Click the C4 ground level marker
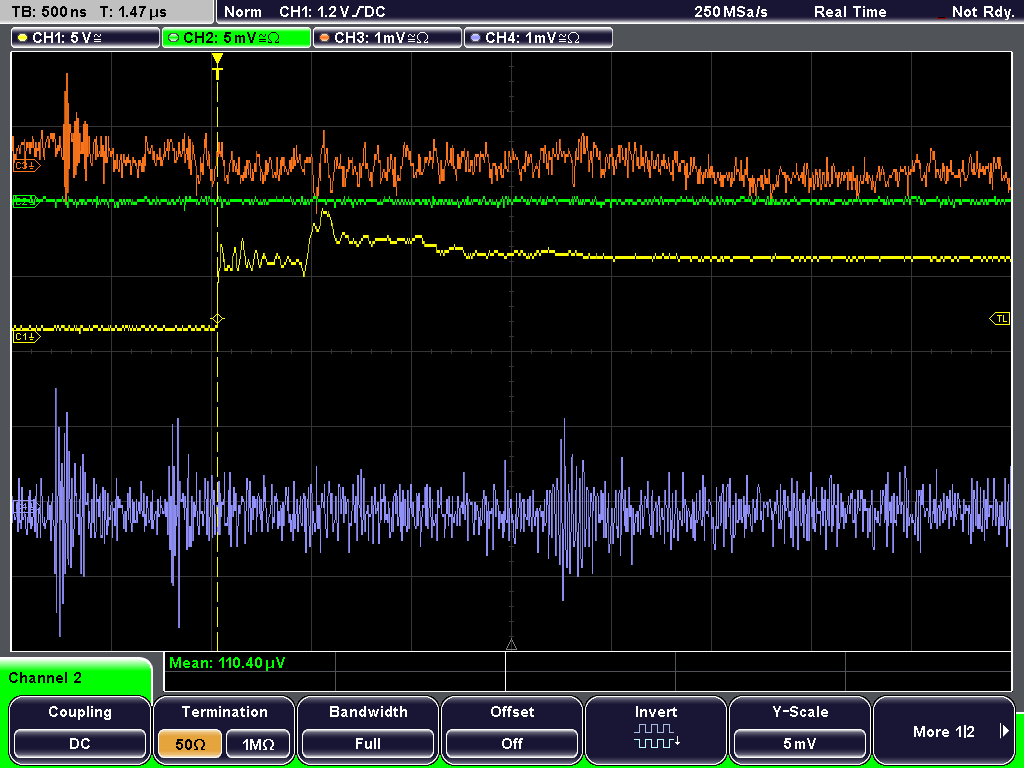 pos(27,505)
